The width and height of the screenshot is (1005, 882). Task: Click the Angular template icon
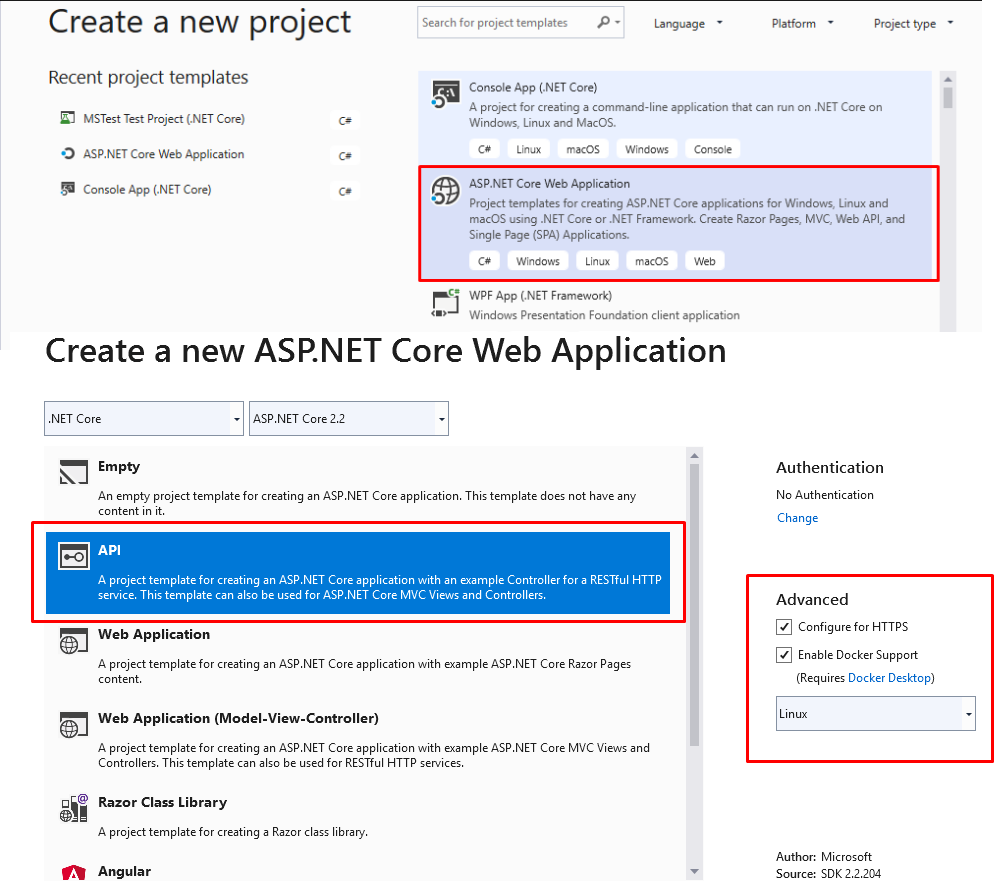75,873
